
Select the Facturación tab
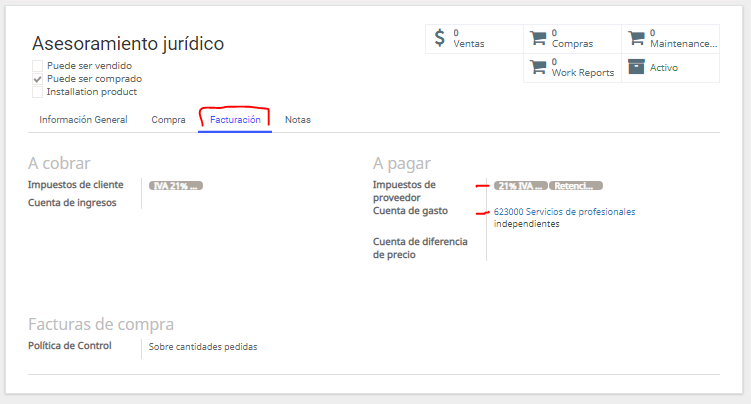click(235, 120)
